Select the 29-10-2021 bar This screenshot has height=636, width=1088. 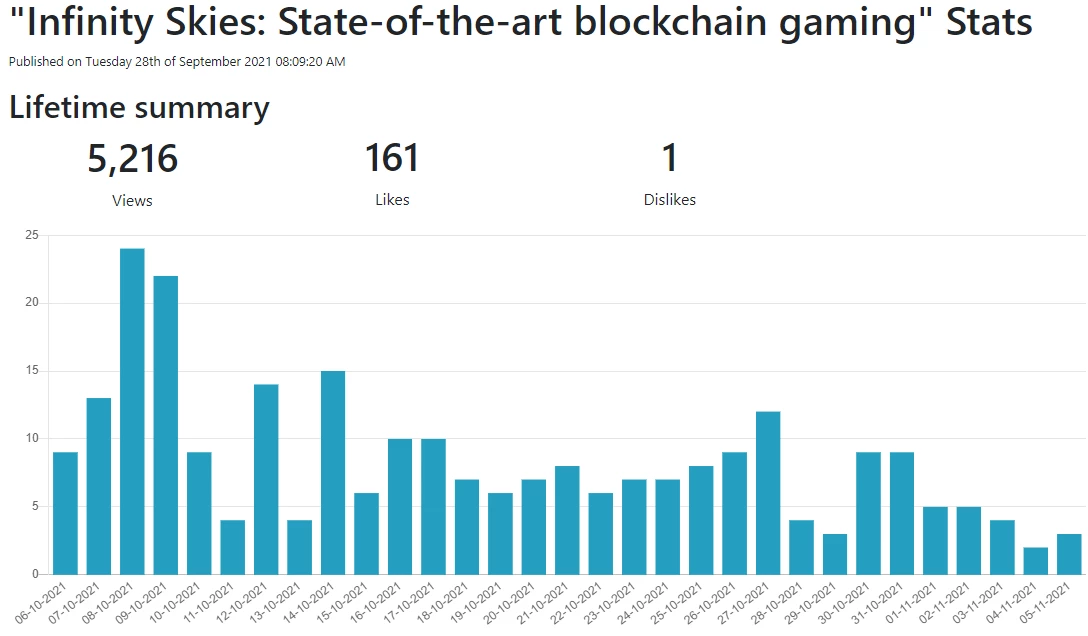835,554
